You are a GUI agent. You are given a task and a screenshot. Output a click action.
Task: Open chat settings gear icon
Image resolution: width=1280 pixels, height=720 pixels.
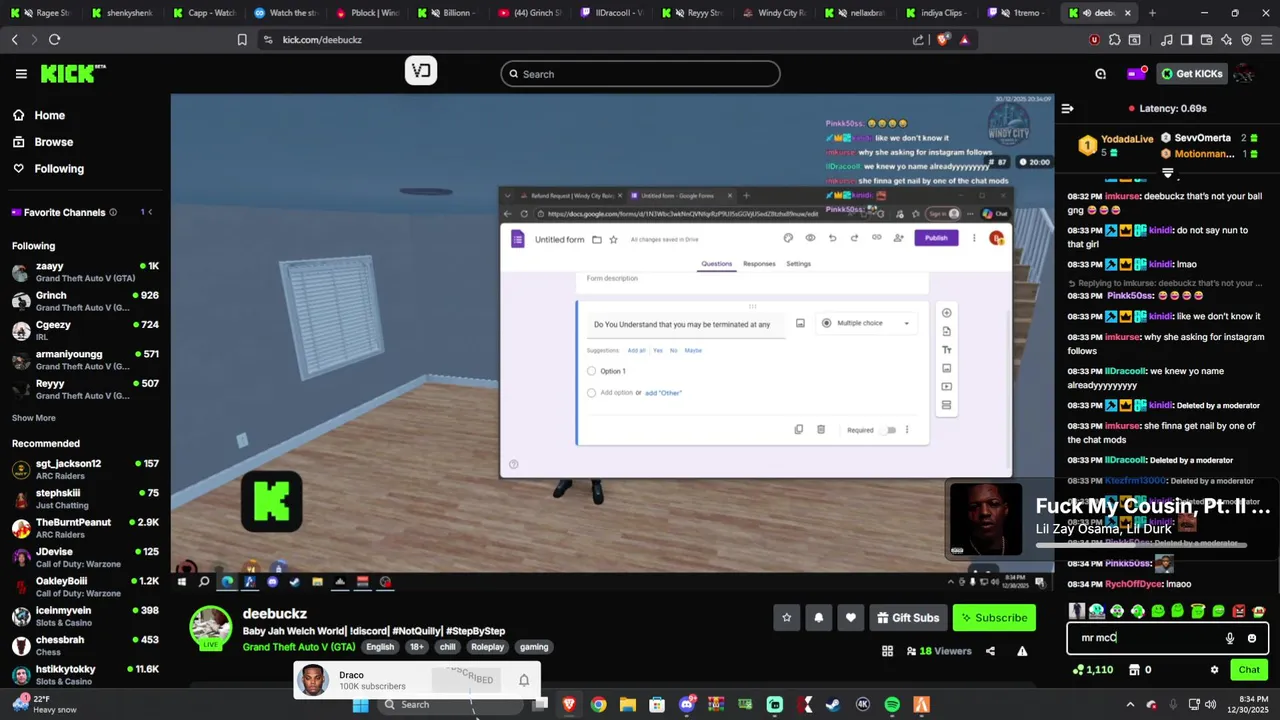coord(1214,670)
